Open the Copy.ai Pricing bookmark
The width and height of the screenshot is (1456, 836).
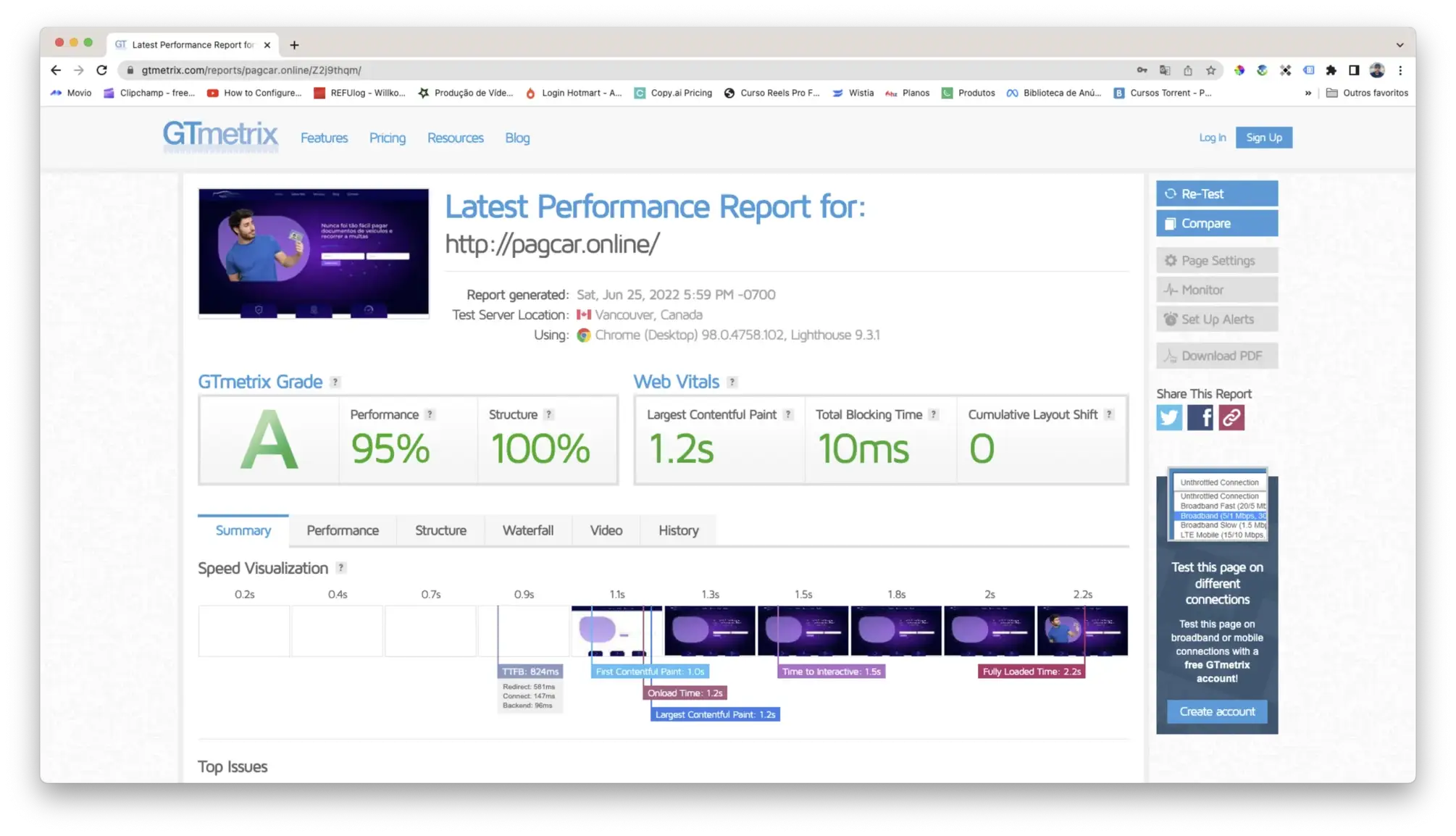tap(673, 93)
